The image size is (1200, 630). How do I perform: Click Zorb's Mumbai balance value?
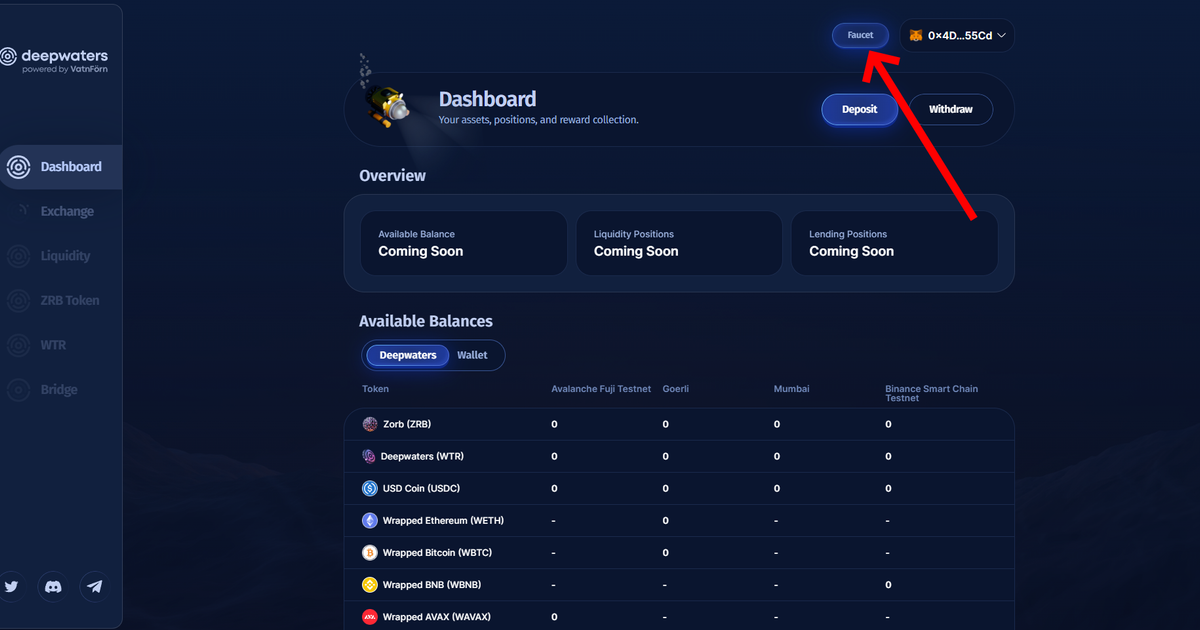pyautogui.click(x=777, y=425)
